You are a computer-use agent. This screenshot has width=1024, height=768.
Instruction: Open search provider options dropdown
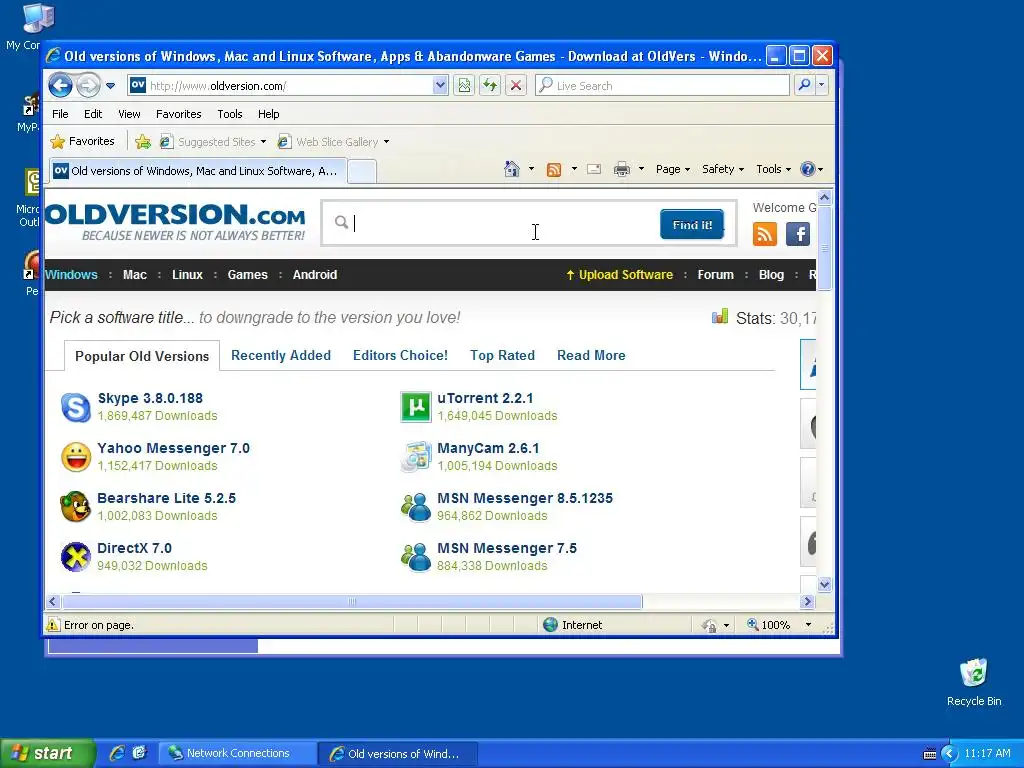(822, 85)
